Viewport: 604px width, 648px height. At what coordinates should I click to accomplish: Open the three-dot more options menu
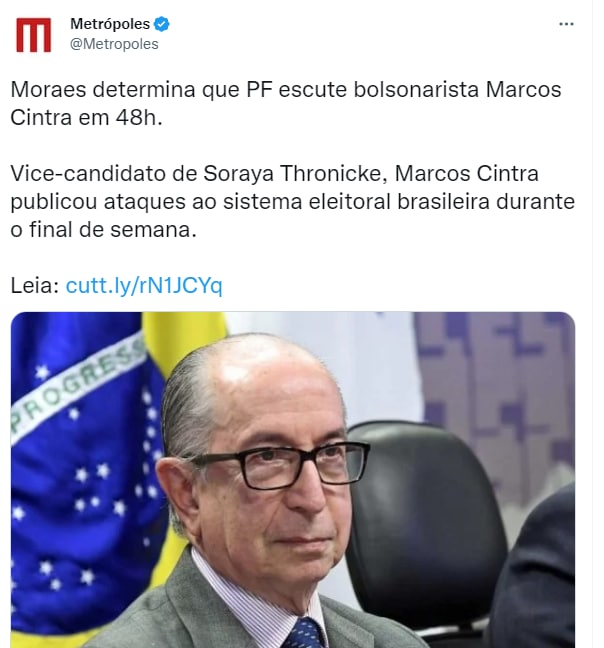pos(566,24)
